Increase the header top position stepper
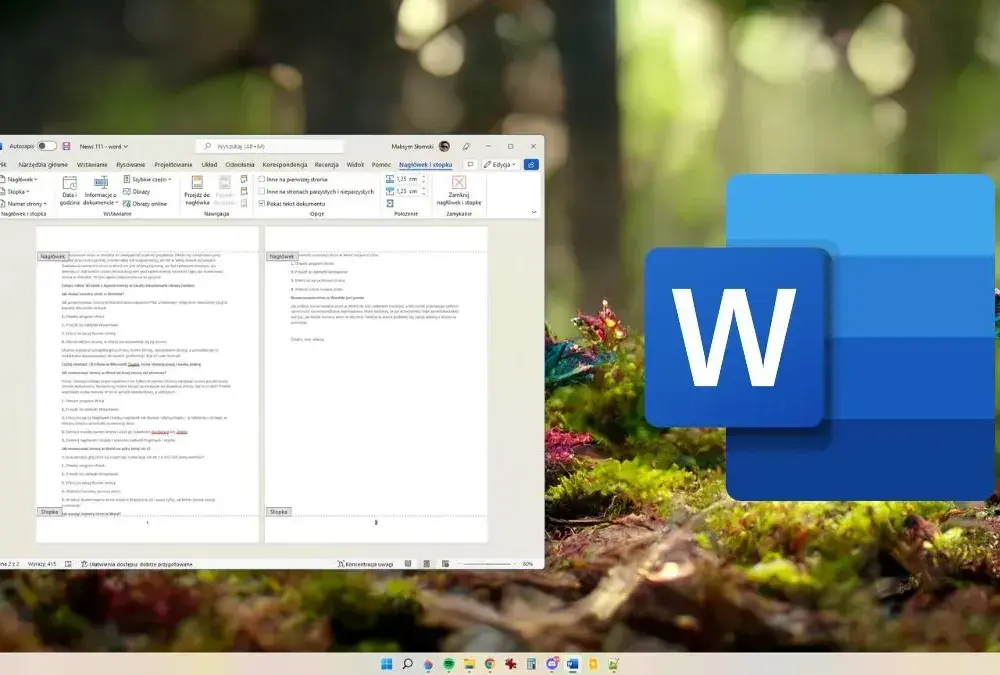This screenshot has width=1000, height=675. click(x=423, y=177)
